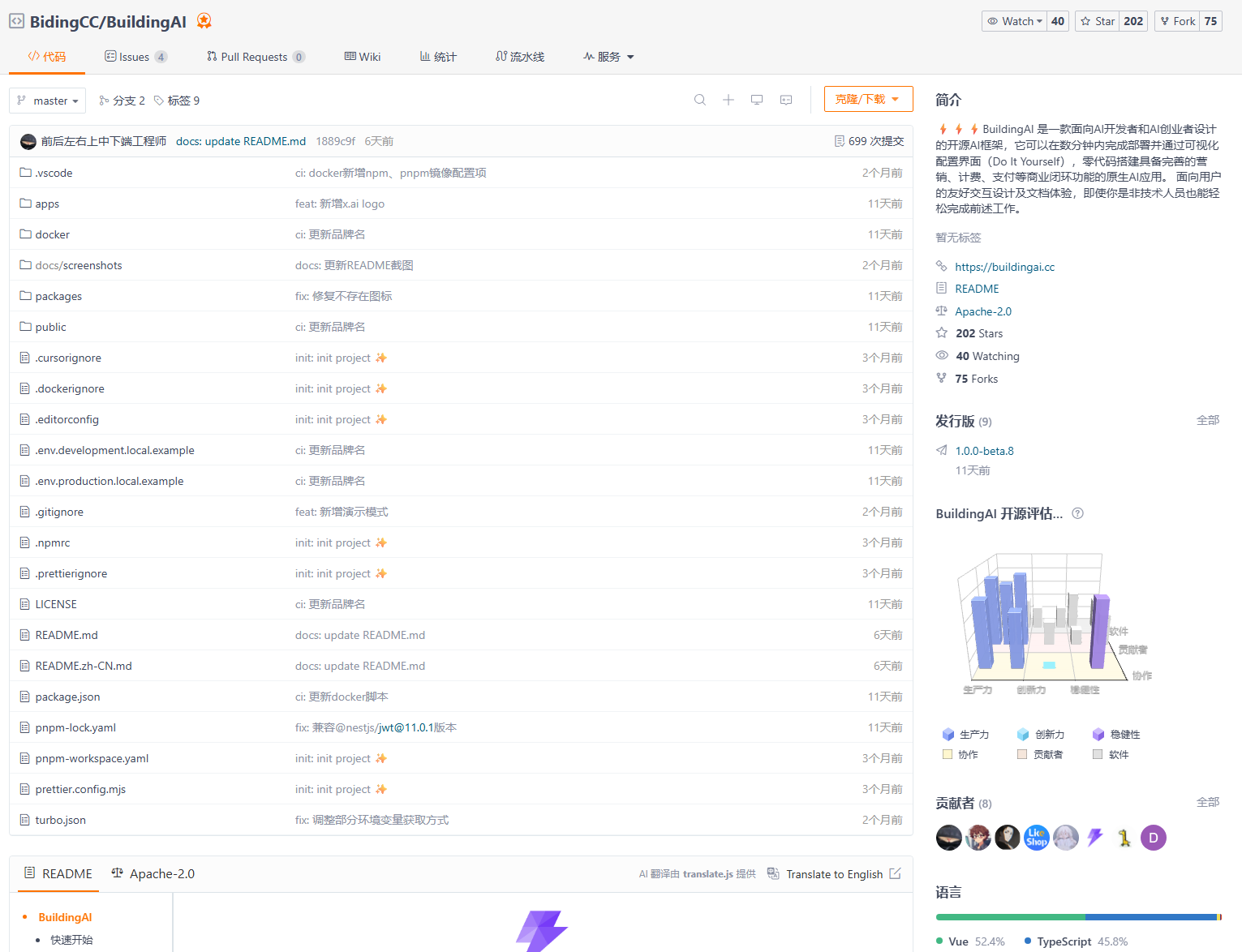Toggle 协作 legend item
Screen dimensions: 1242x952
click(961, 754)
